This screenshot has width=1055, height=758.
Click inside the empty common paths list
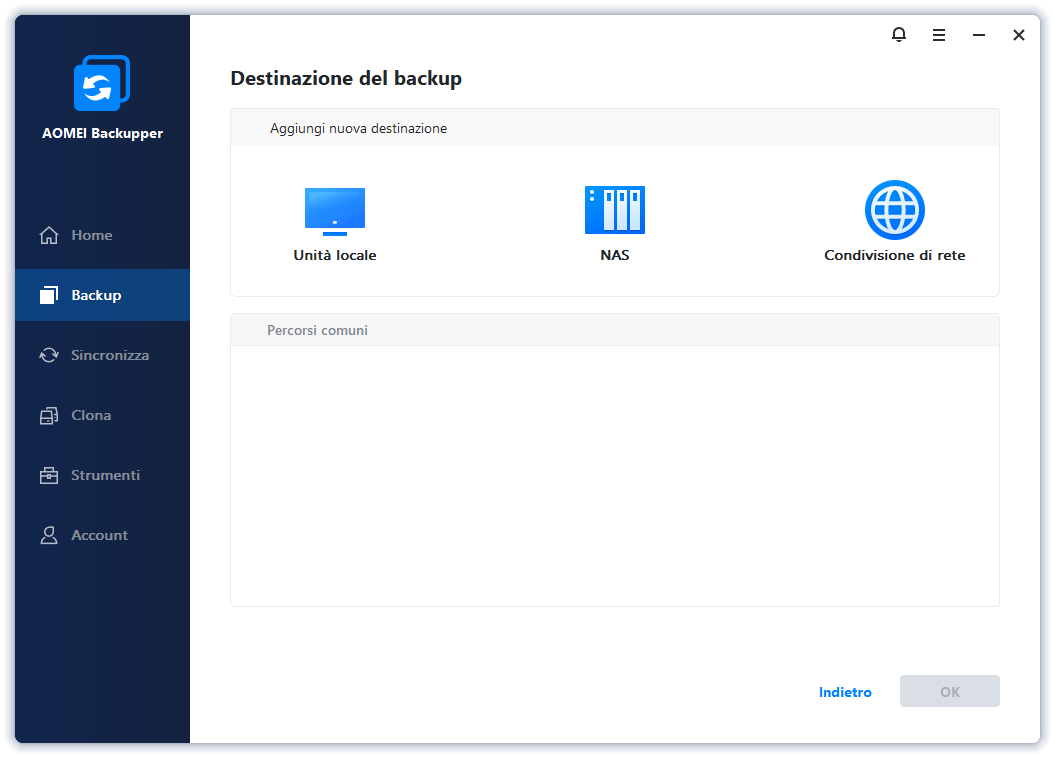614,475
